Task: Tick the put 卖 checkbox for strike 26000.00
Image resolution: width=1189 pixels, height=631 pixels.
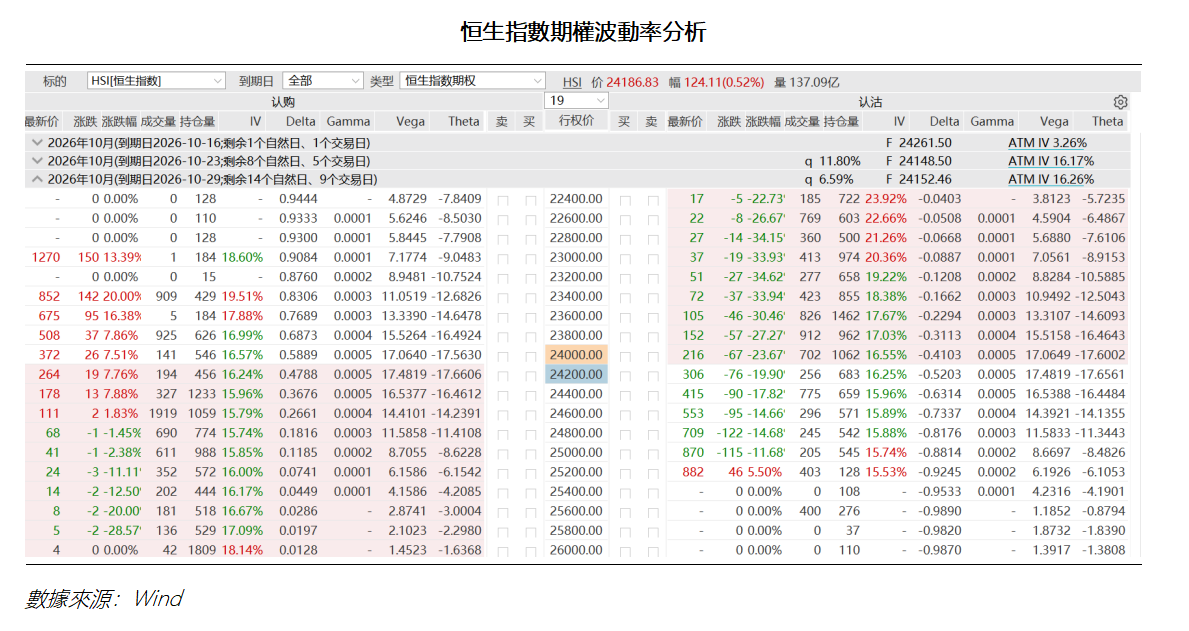Action: click(652, 552)
